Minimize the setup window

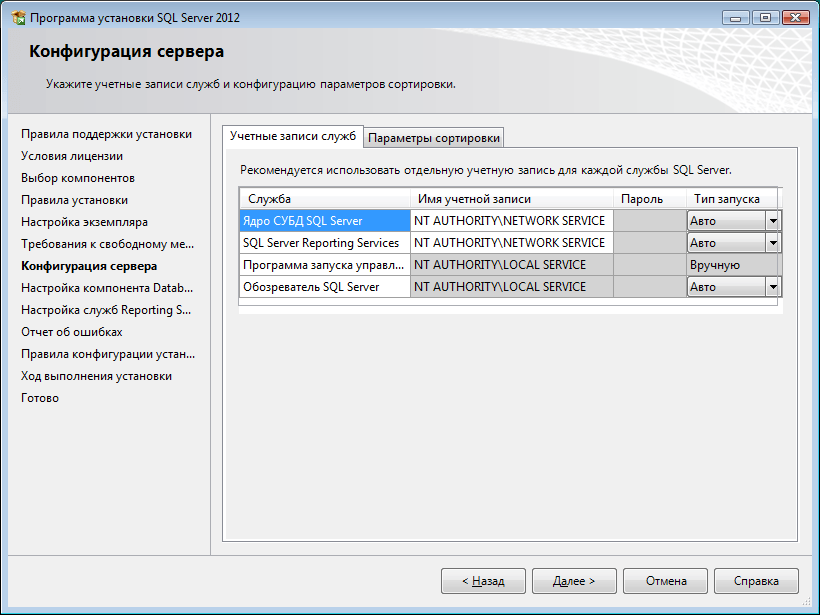(737, 17)
